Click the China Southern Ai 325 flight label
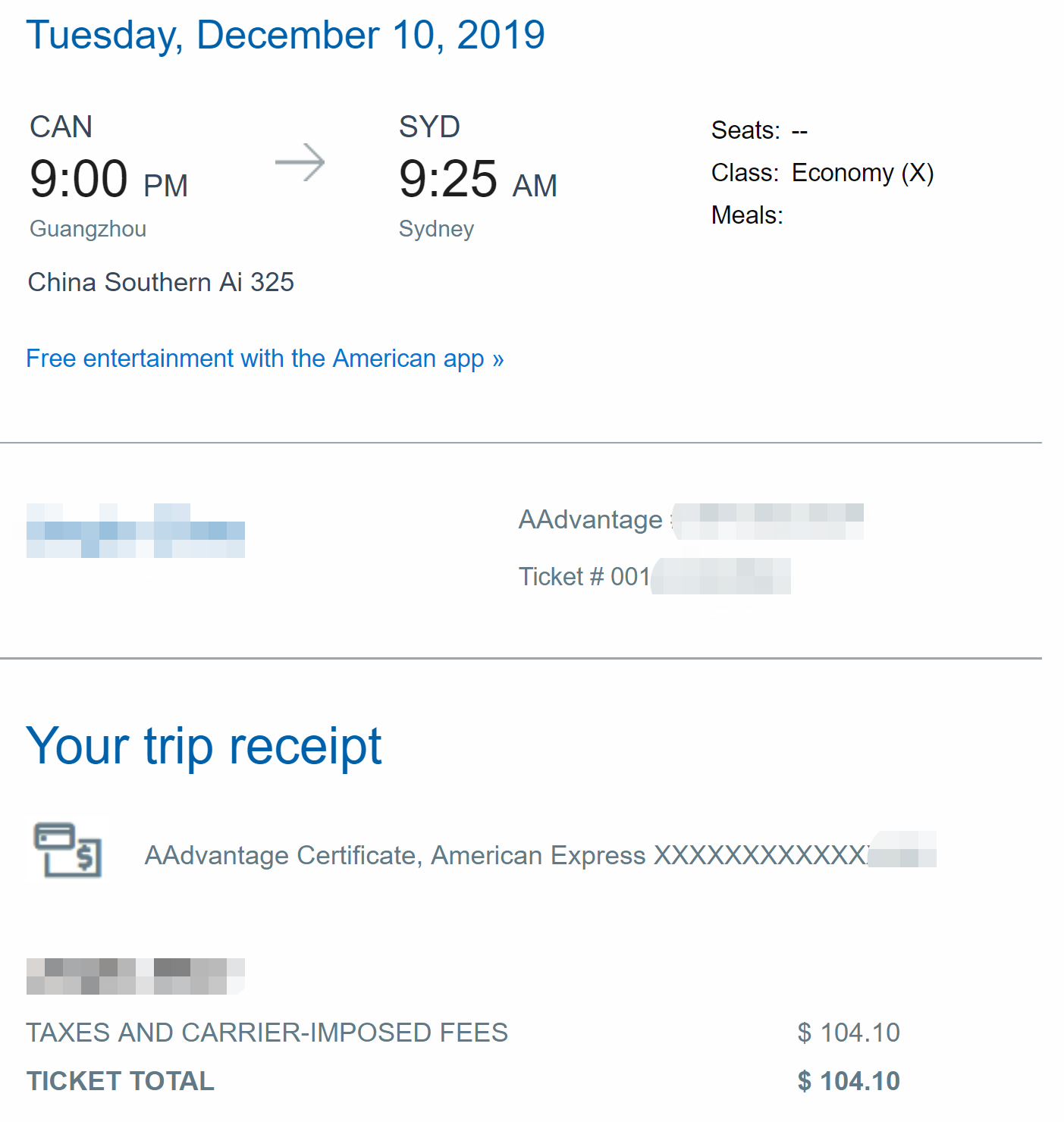Viewport: 1064px width, 1122px height. (x=161, y=282)
